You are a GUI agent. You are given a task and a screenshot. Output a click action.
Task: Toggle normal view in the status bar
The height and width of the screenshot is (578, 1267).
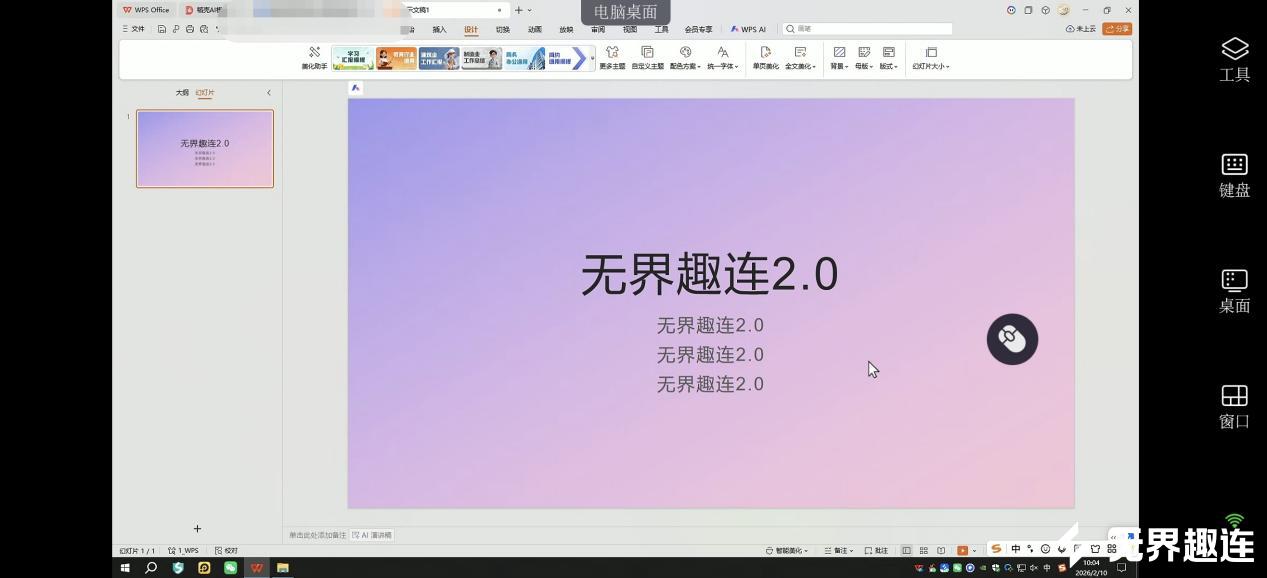[905, 549]
